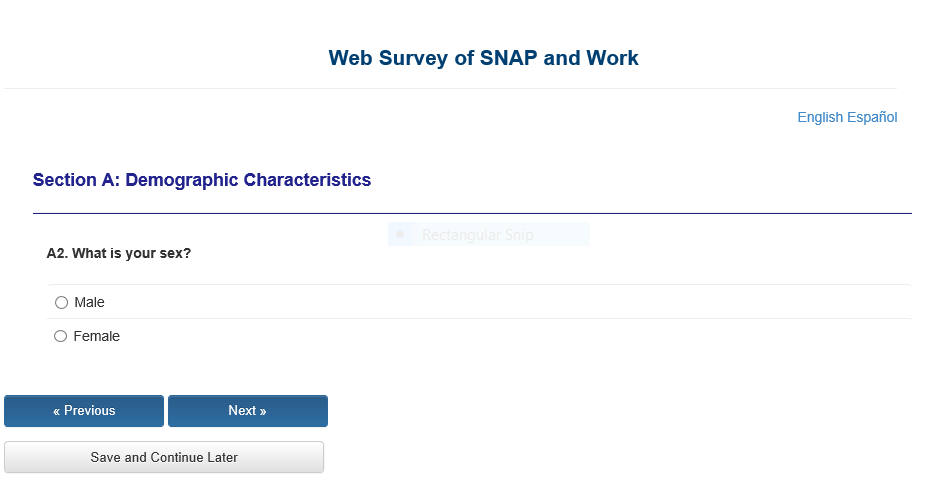This screenshot has height=480, width=945.
Task: Click the dark divider line under Section A
Action: click(x=472, y=213)
